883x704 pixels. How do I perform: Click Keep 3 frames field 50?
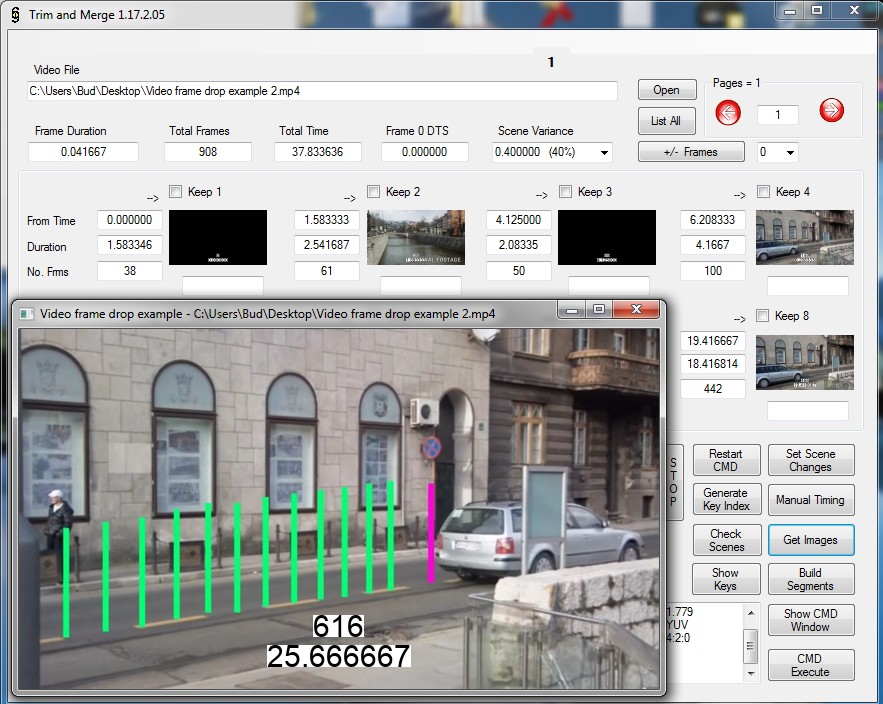(519, 271)
